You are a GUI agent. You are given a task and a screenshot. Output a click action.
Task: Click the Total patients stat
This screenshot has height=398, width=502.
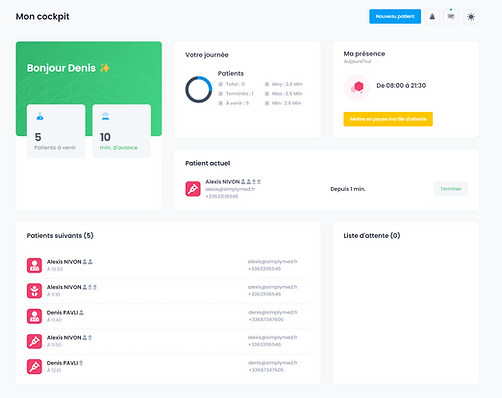232,84
